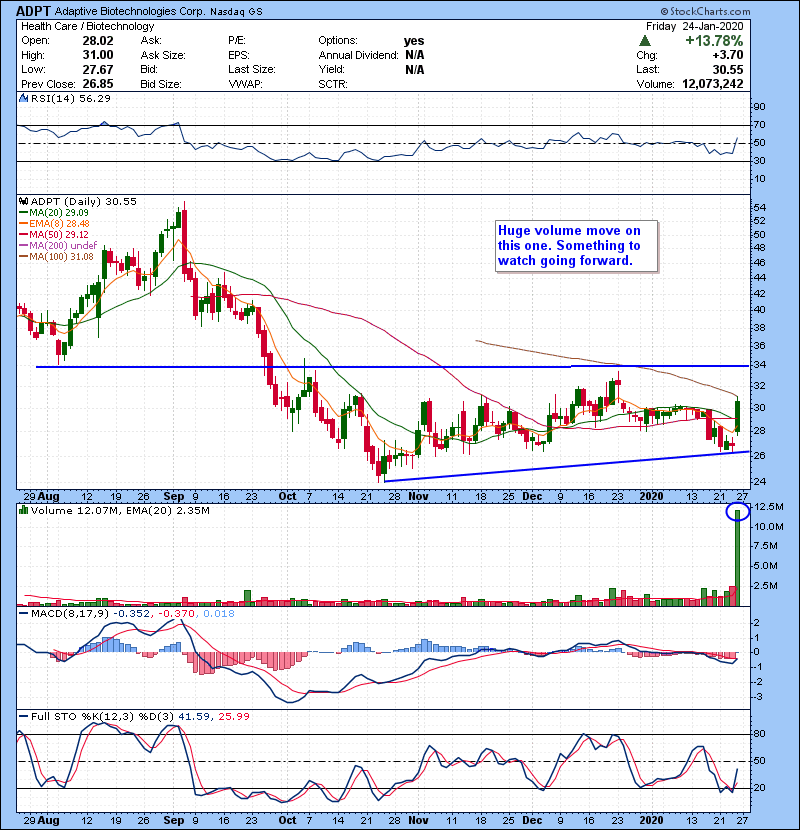Select the Prev Close value 26.85
800x830 pixels.
98,84
